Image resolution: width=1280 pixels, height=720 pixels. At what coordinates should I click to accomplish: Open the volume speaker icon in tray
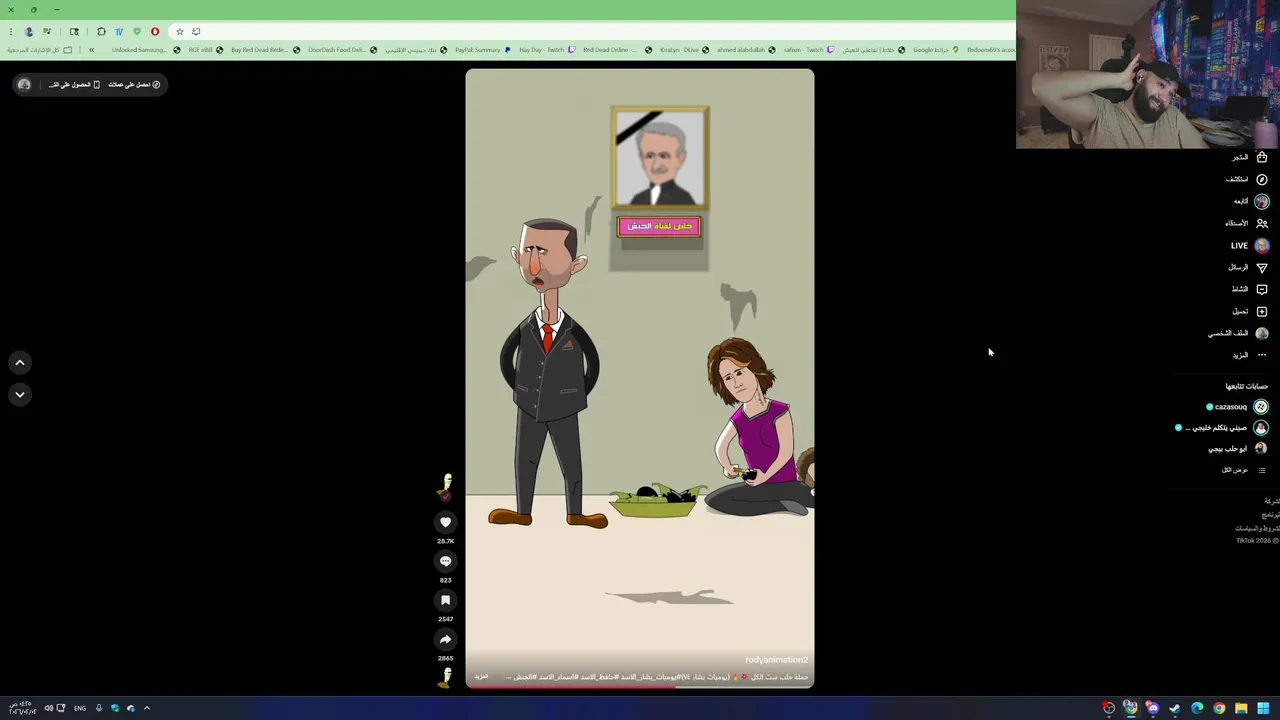(x=48, y=708)
